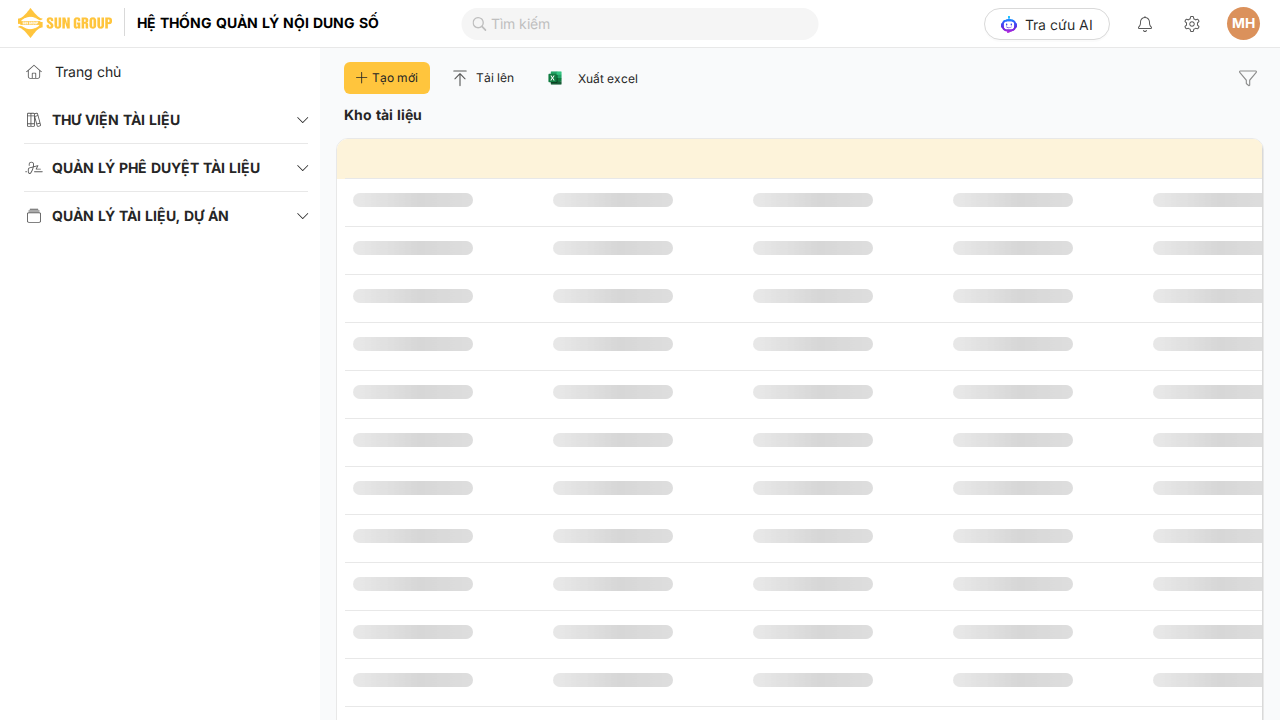Image resolution: width=1280 pixels, height=720 pixels.
Task: Click the Xuất excel text label
Action: 607,79
